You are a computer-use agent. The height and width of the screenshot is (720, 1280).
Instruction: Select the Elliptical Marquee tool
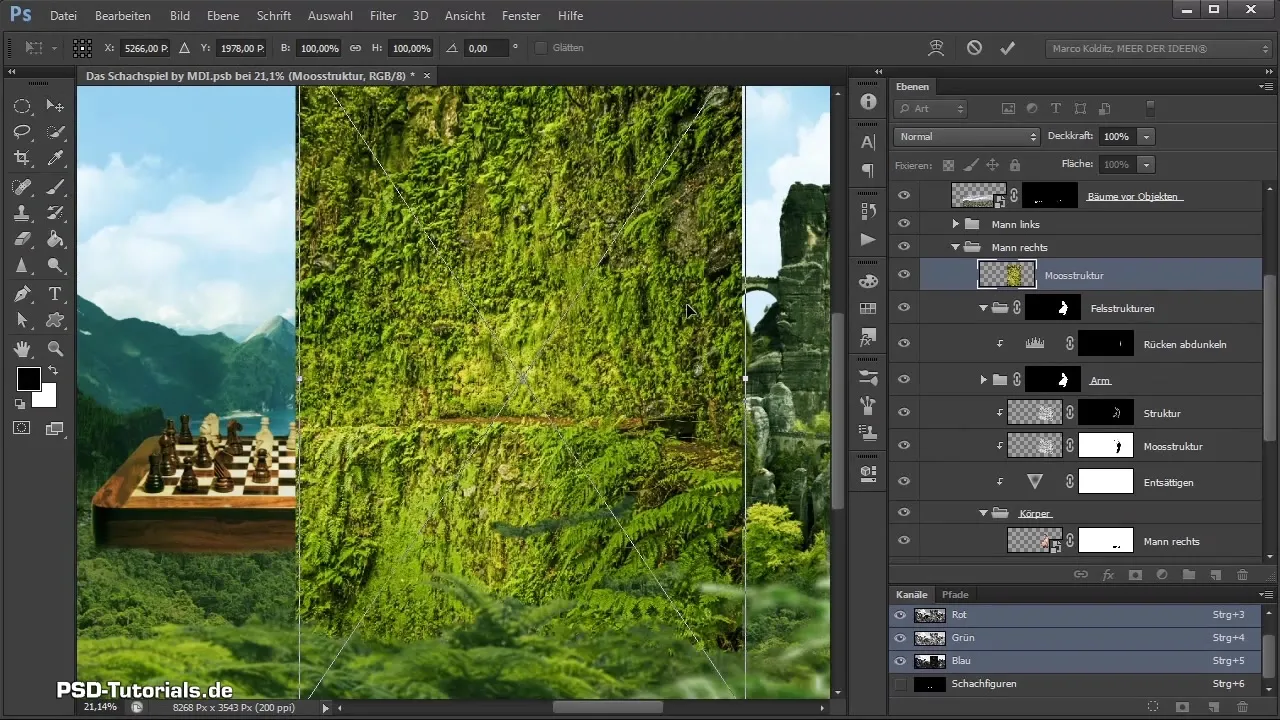pyautogui.click(x=22, y=106)
